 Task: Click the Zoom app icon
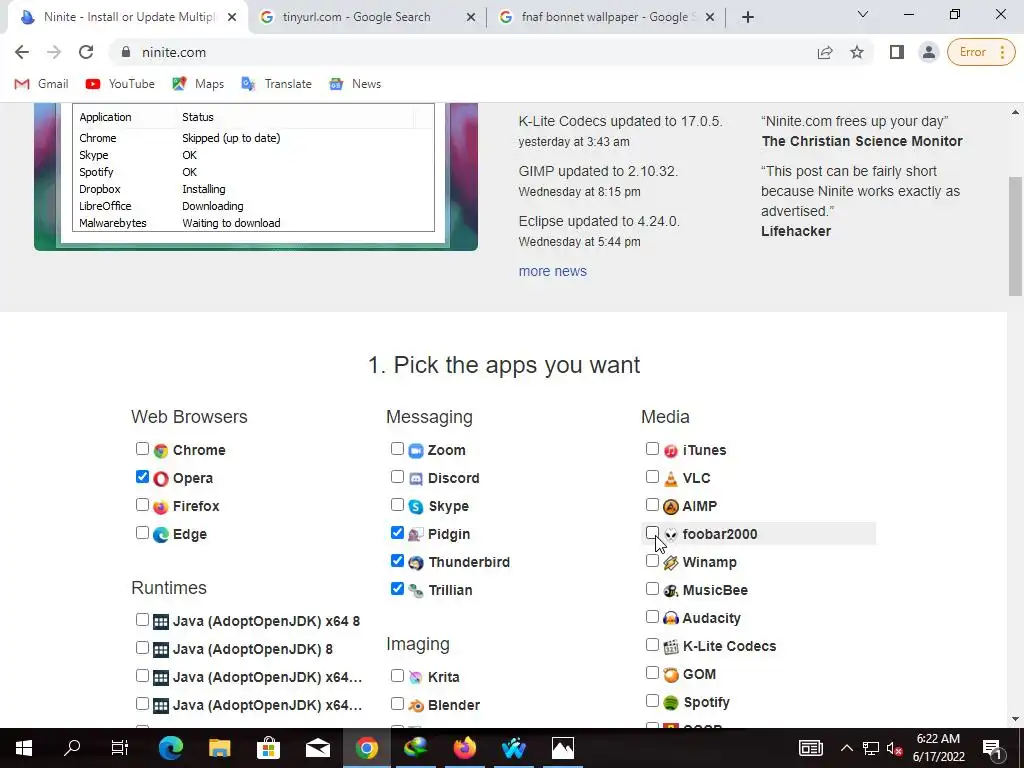(416, 451)
